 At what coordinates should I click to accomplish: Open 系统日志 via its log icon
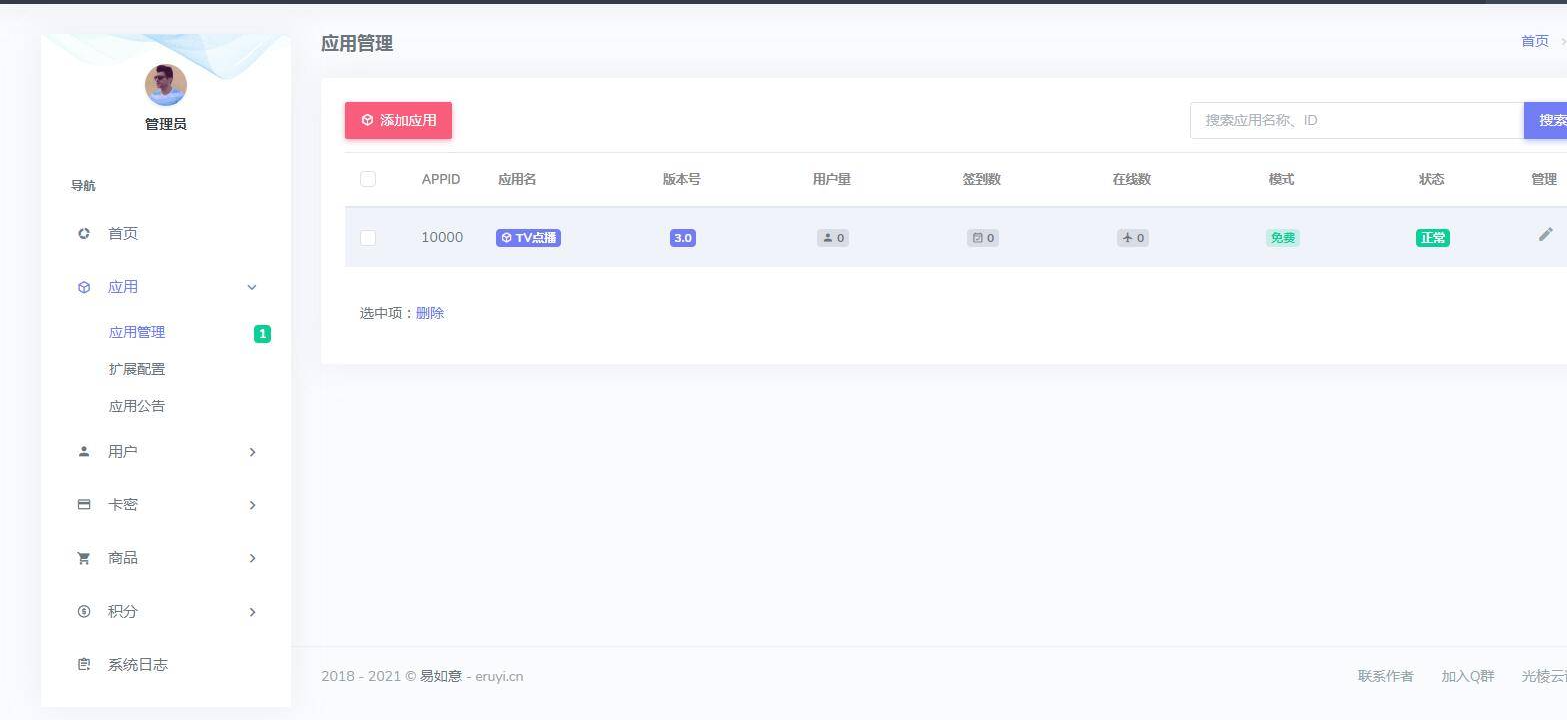pyautogui.click(x=84, y=665)
